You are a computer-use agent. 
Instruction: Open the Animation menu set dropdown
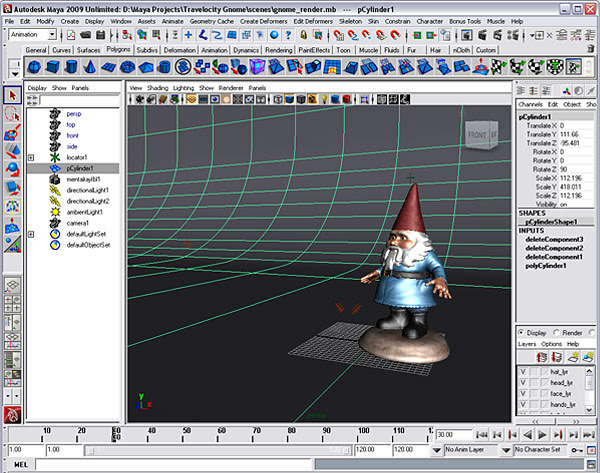52,35
